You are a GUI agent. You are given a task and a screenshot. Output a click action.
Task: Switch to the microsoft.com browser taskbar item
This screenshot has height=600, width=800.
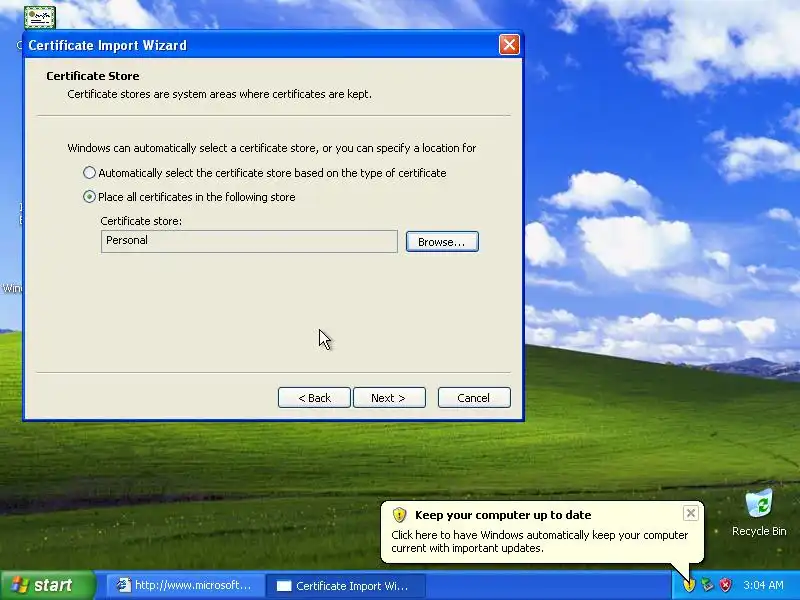(x=185, y=585)
